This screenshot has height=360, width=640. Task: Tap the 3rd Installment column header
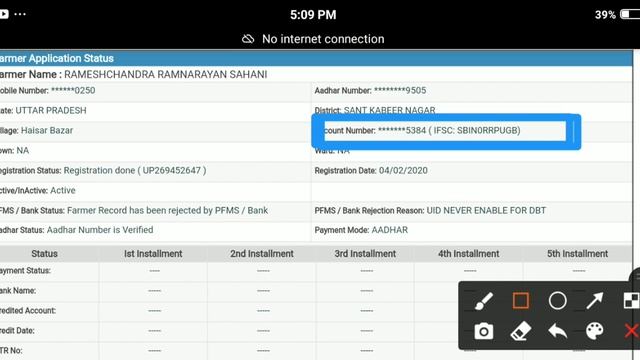coord(365,254)
